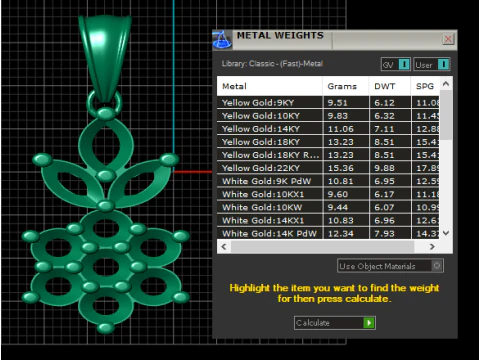Click grams value 11.06
Image resolution: width=480 pixels, height=360 pixels.
point(341,129)
